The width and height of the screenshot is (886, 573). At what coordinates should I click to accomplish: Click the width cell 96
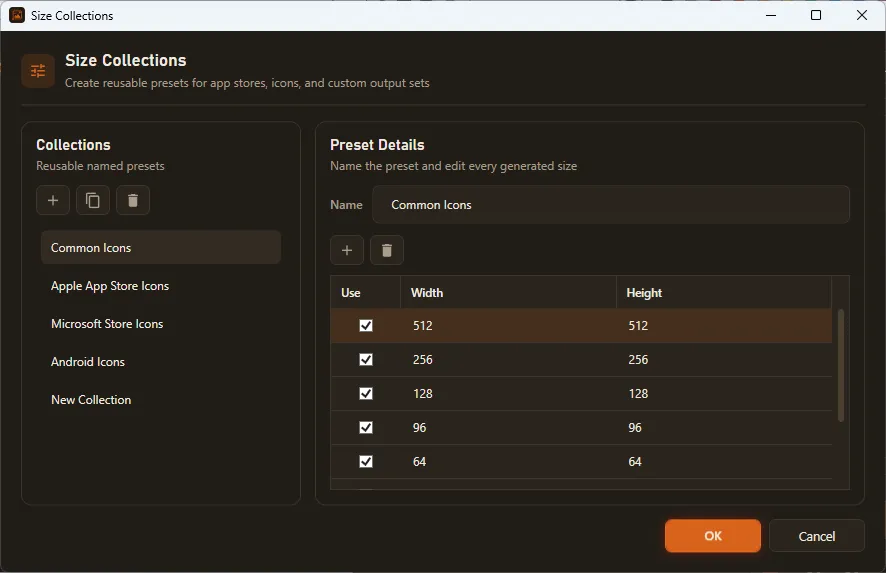click(x=508, y=427)
